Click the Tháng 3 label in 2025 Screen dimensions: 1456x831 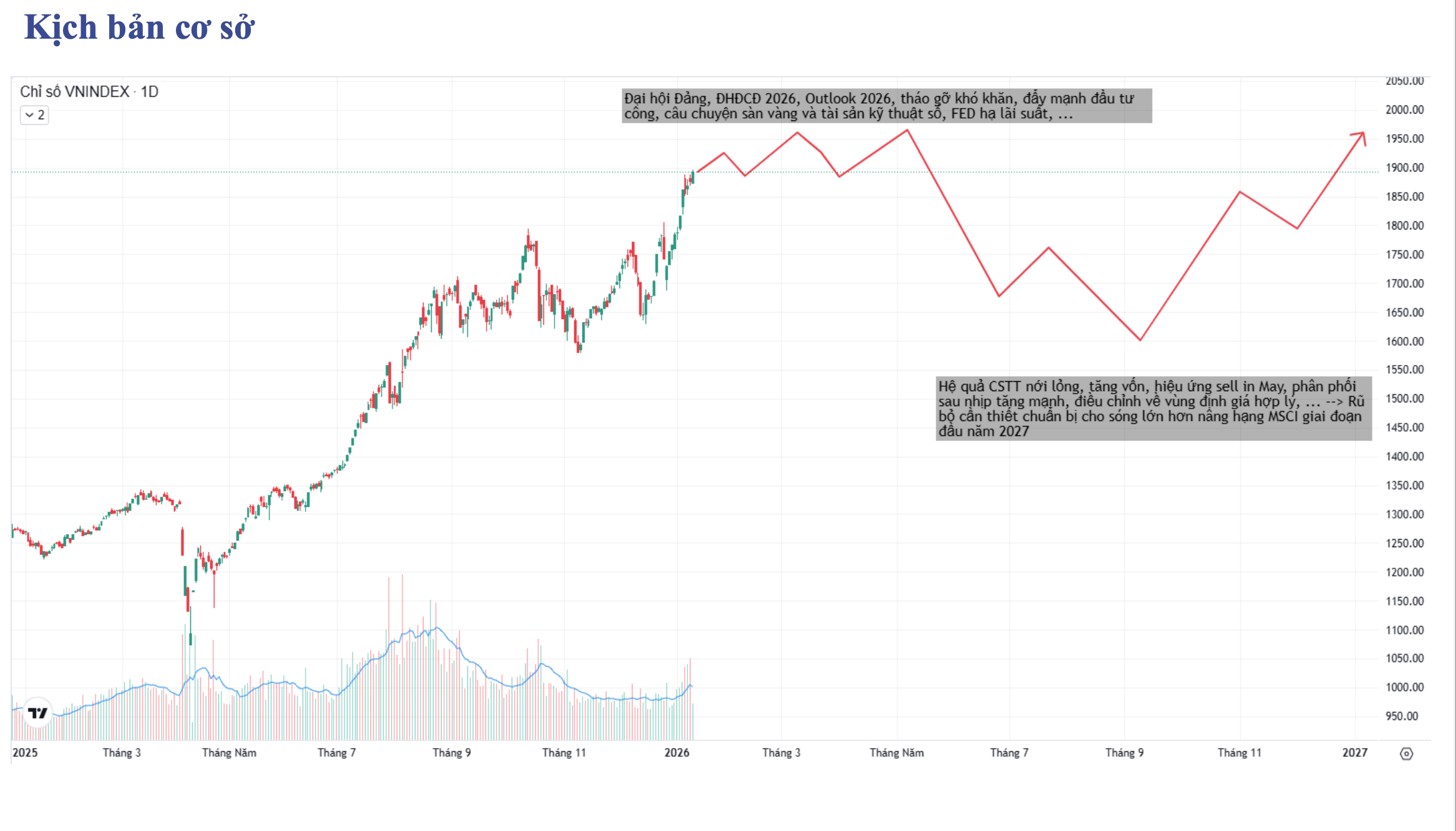pos(122,752)
